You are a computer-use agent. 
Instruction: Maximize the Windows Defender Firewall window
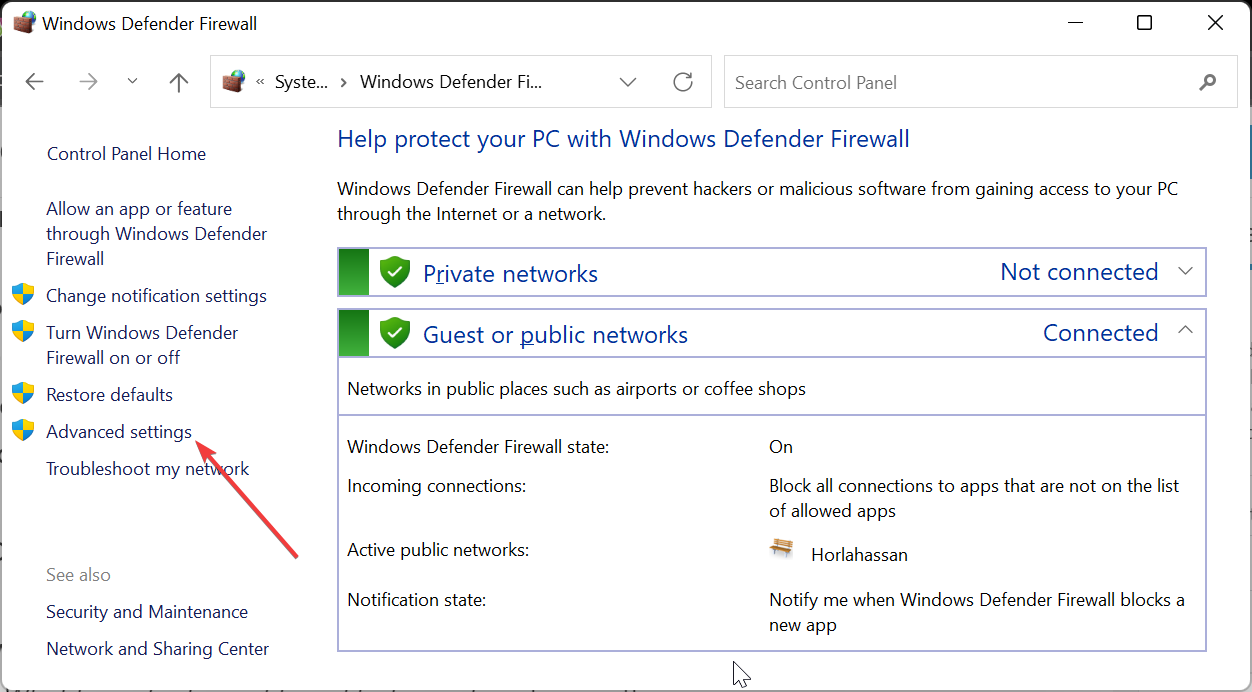1145,23
